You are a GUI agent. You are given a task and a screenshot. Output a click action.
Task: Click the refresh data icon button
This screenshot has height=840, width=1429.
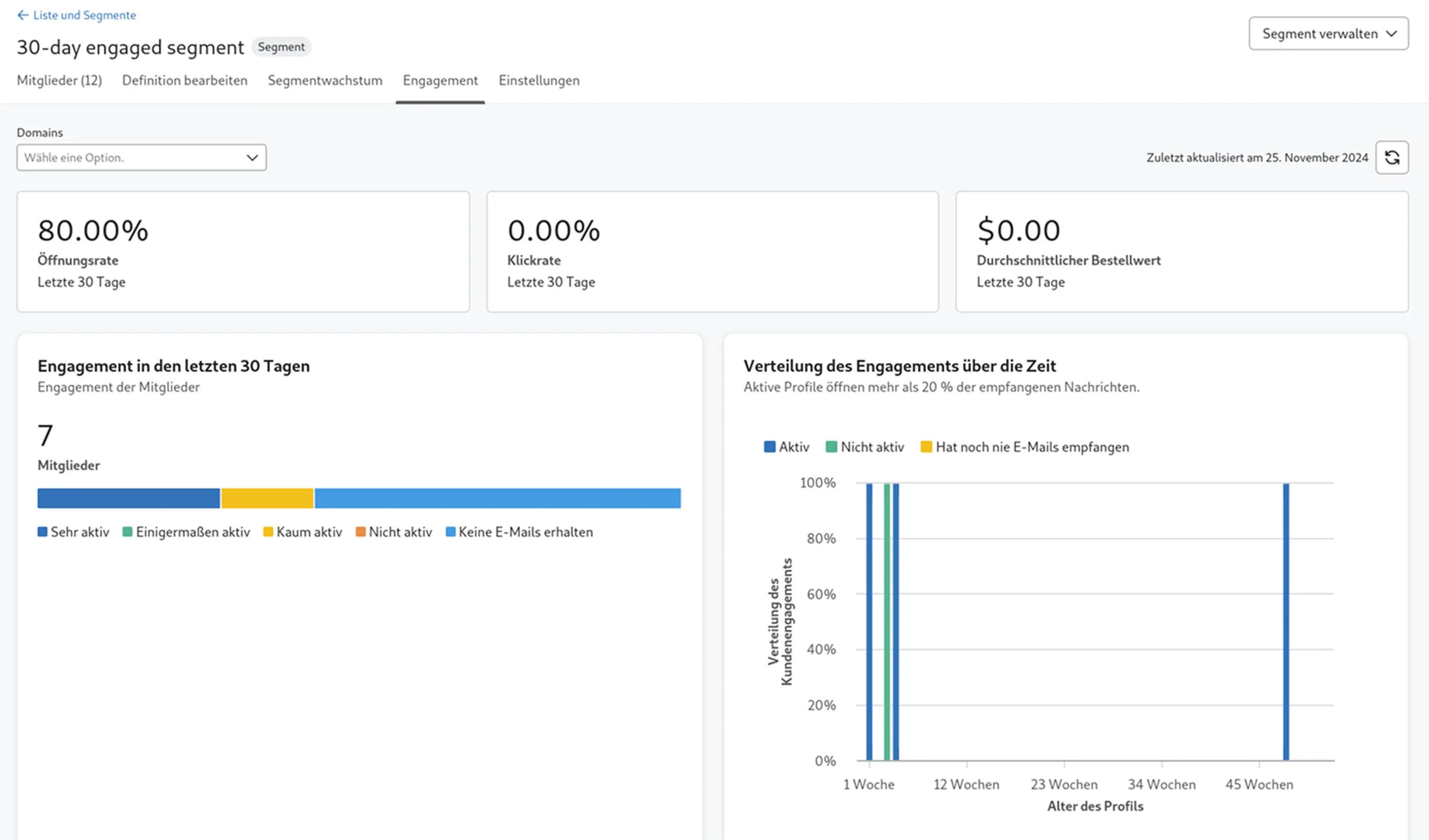click(x=1392, y=157)
